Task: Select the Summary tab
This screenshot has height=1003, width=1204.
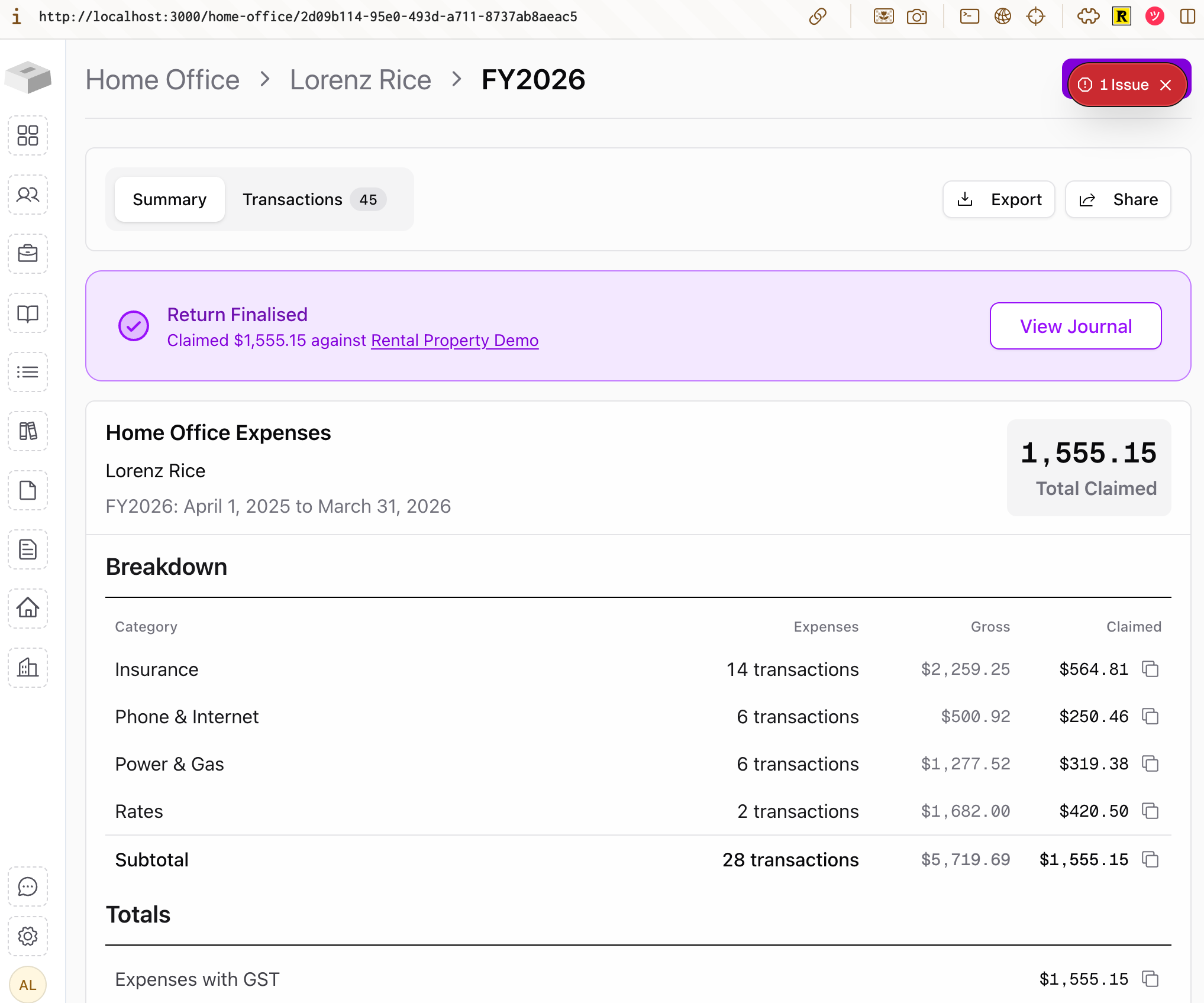Action: point(170,199)
